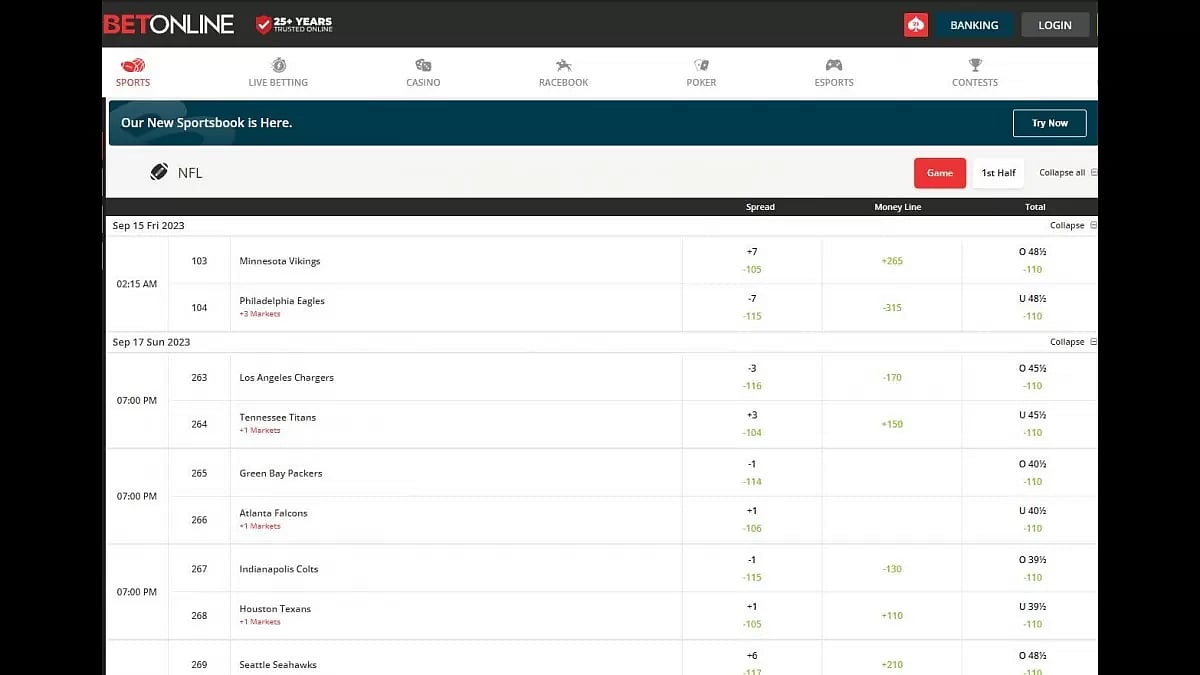Collapse the Sep 15 Fri 2023 section
The image size is (1200, 675).
[x=1071, y=226]
